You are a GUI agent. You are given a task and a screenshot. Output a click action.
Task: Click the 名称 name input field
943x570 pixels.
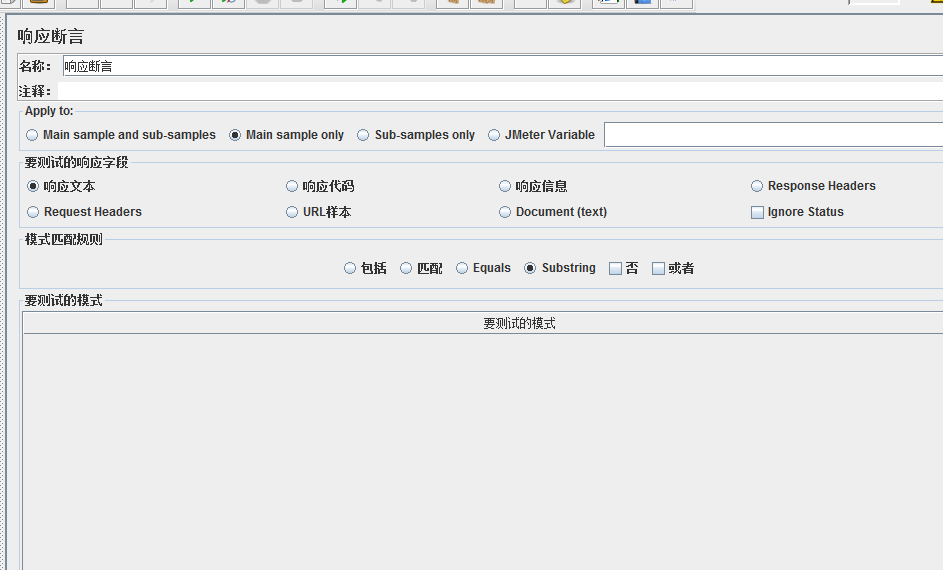point(503,66)
